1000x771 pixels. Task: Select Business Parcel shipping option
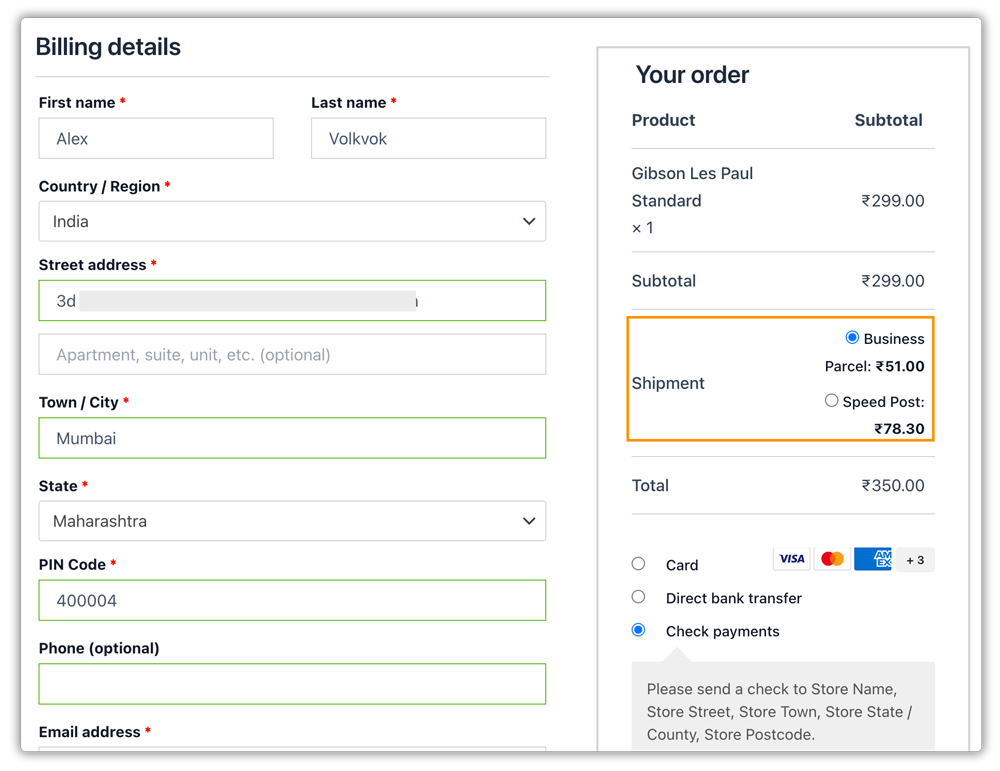[x=852, y=337]
